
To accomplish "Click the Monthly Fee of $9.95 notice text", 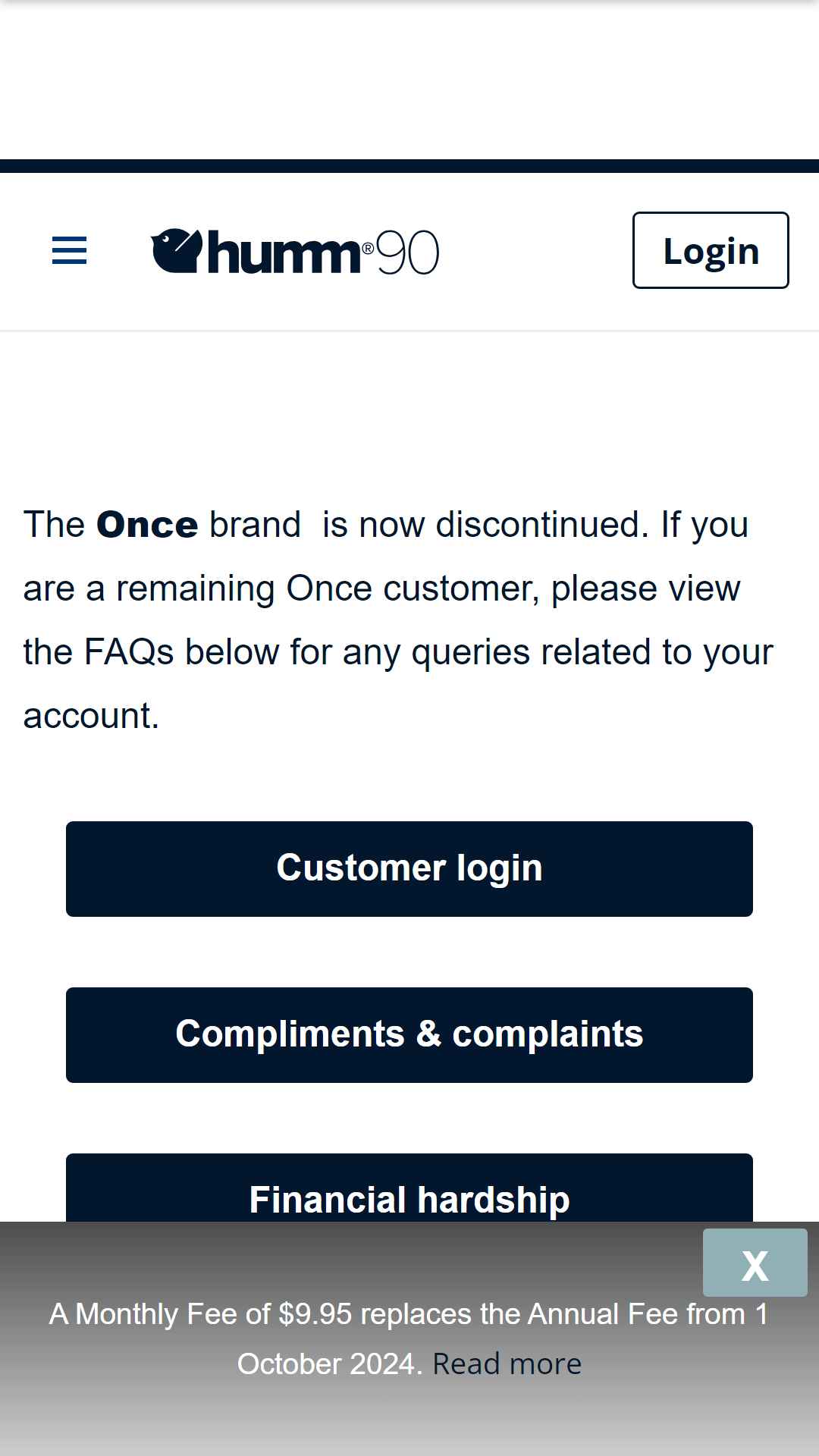I will pos(409,1338).
